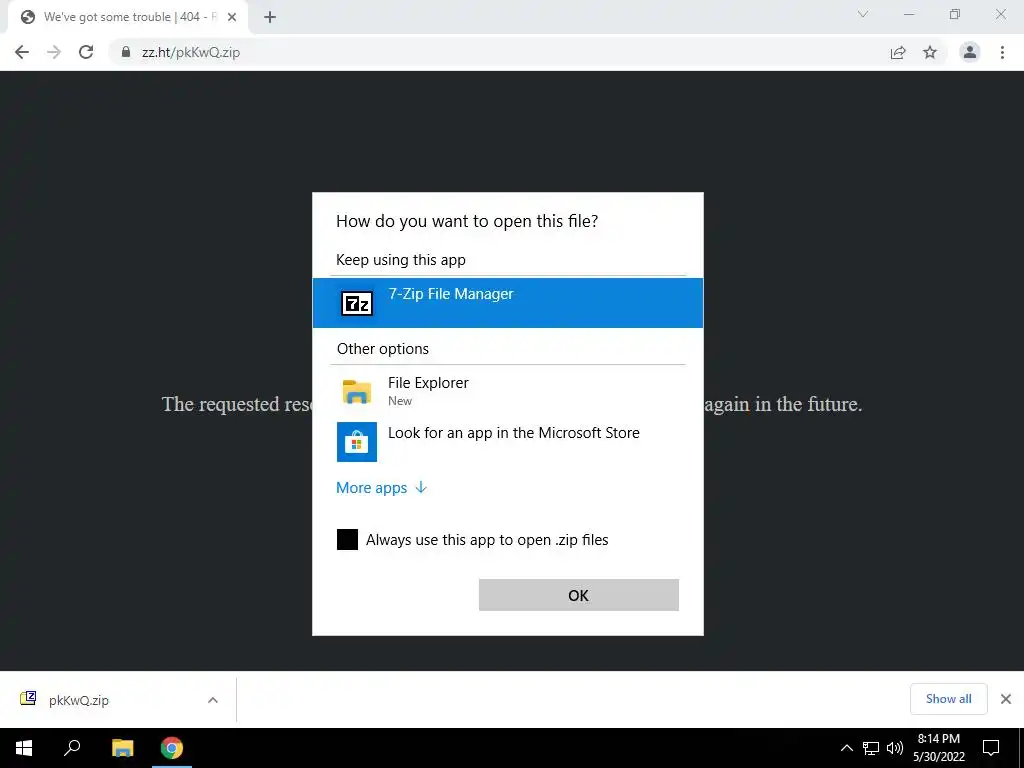The image size is (1024, 768).
Task: Select the We've got some trouble tab
Action: pyautogui.click(x=128, y=17)
